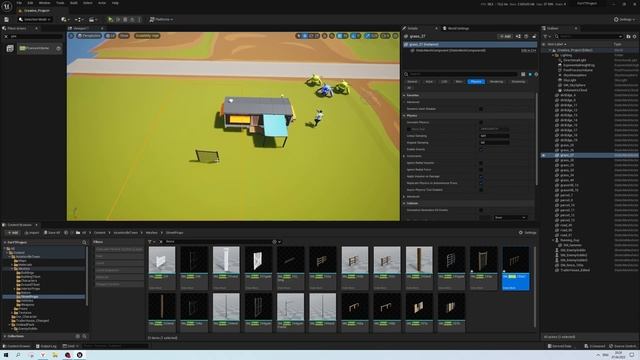Open the Build menu
640x360 pixels.
pyautogui.click(x=73, y=3)
